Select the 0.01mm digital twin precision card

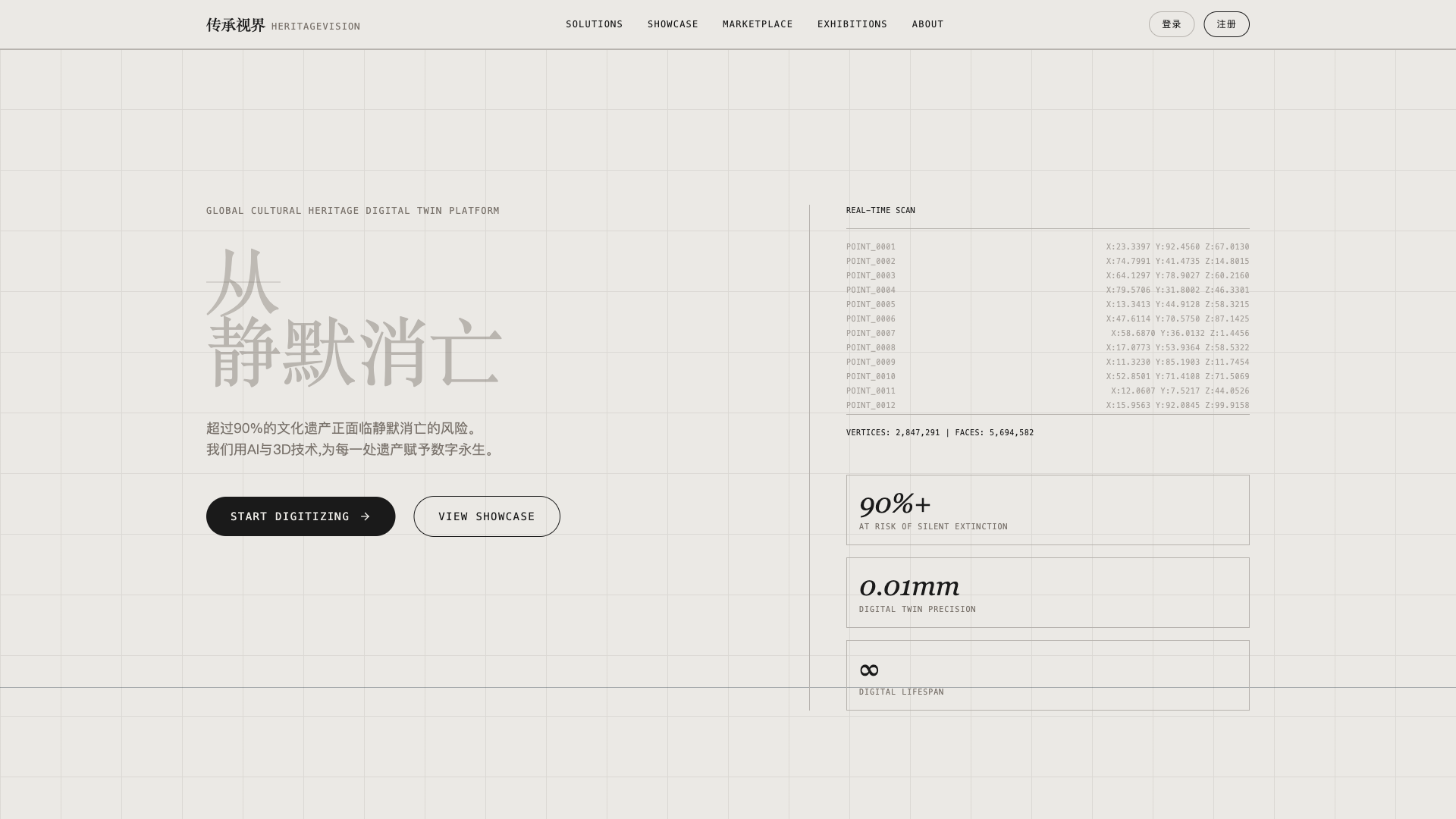(1047, 592)
